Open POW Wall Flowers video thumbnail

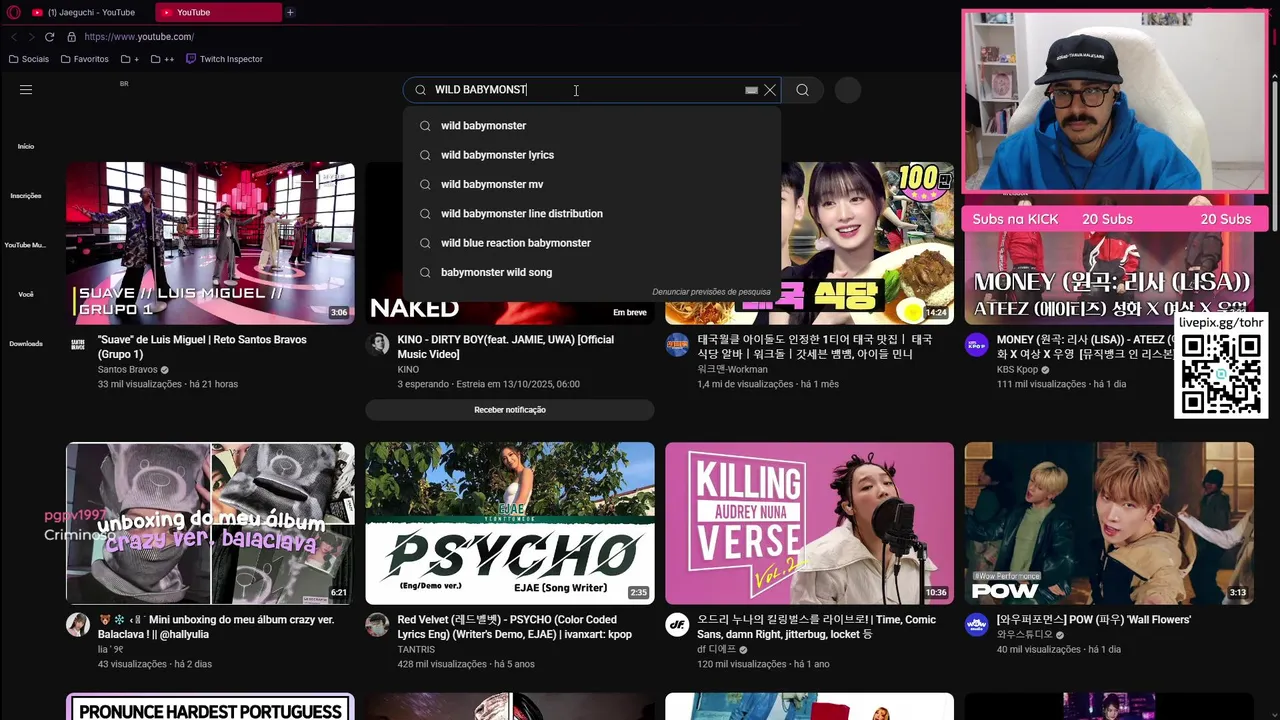click(1109, 523)
